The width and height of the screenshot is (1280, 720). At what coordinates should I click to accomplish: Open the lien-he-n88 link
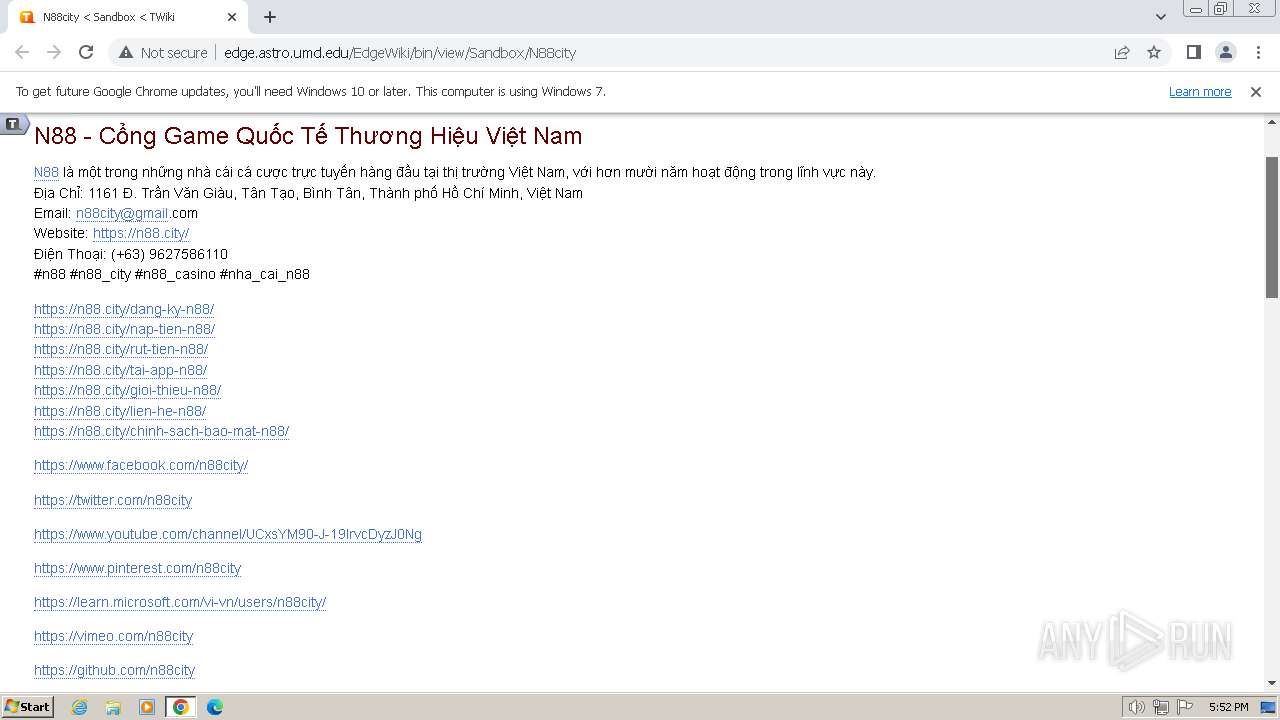[x=120, y=411]
